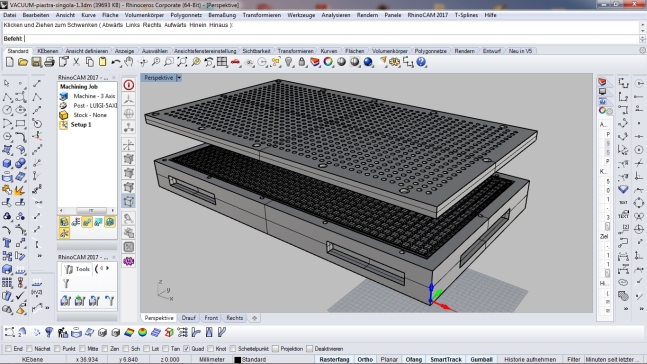Viewport: 647px width, 364px height.
Task: Enable the Tan osnap checkbox
Action: click(165, 349)
